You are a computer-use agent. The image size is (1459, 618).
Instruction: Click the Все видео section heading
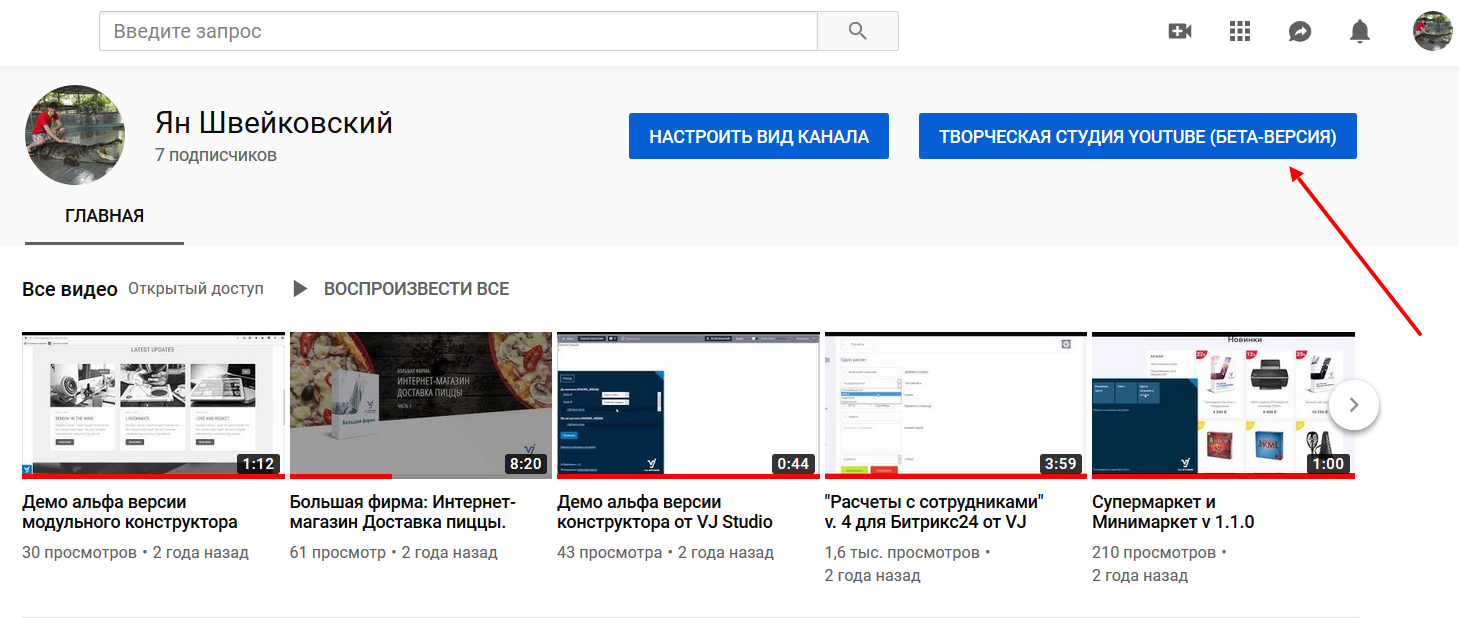70,289
